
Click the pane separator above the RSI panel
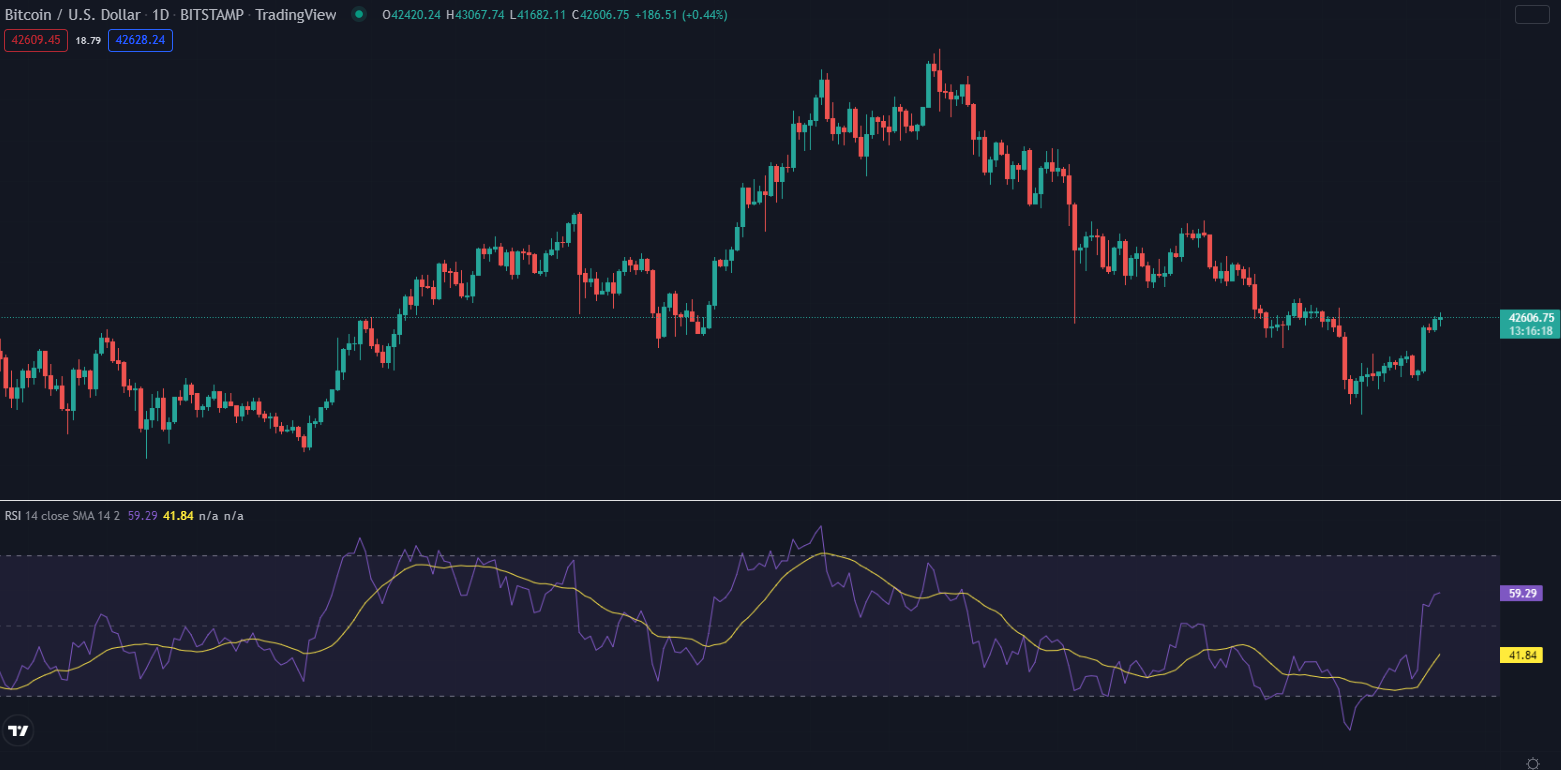point(750,500)
